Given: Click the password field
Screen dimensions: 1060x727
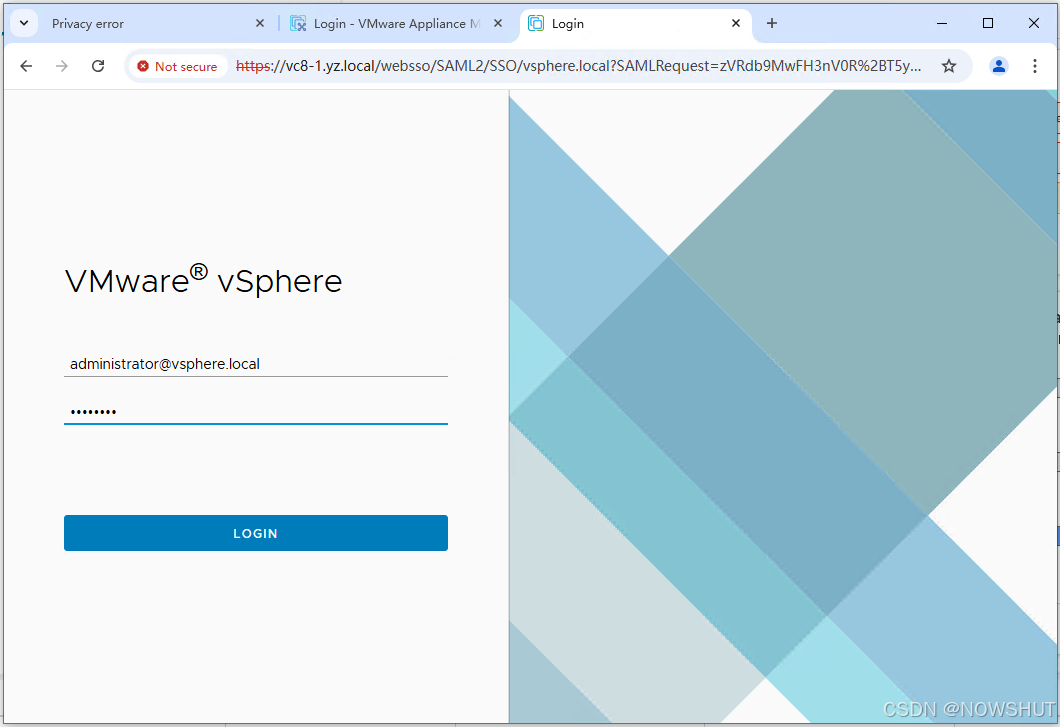Looking at the screenshot, I should point(256,411).
